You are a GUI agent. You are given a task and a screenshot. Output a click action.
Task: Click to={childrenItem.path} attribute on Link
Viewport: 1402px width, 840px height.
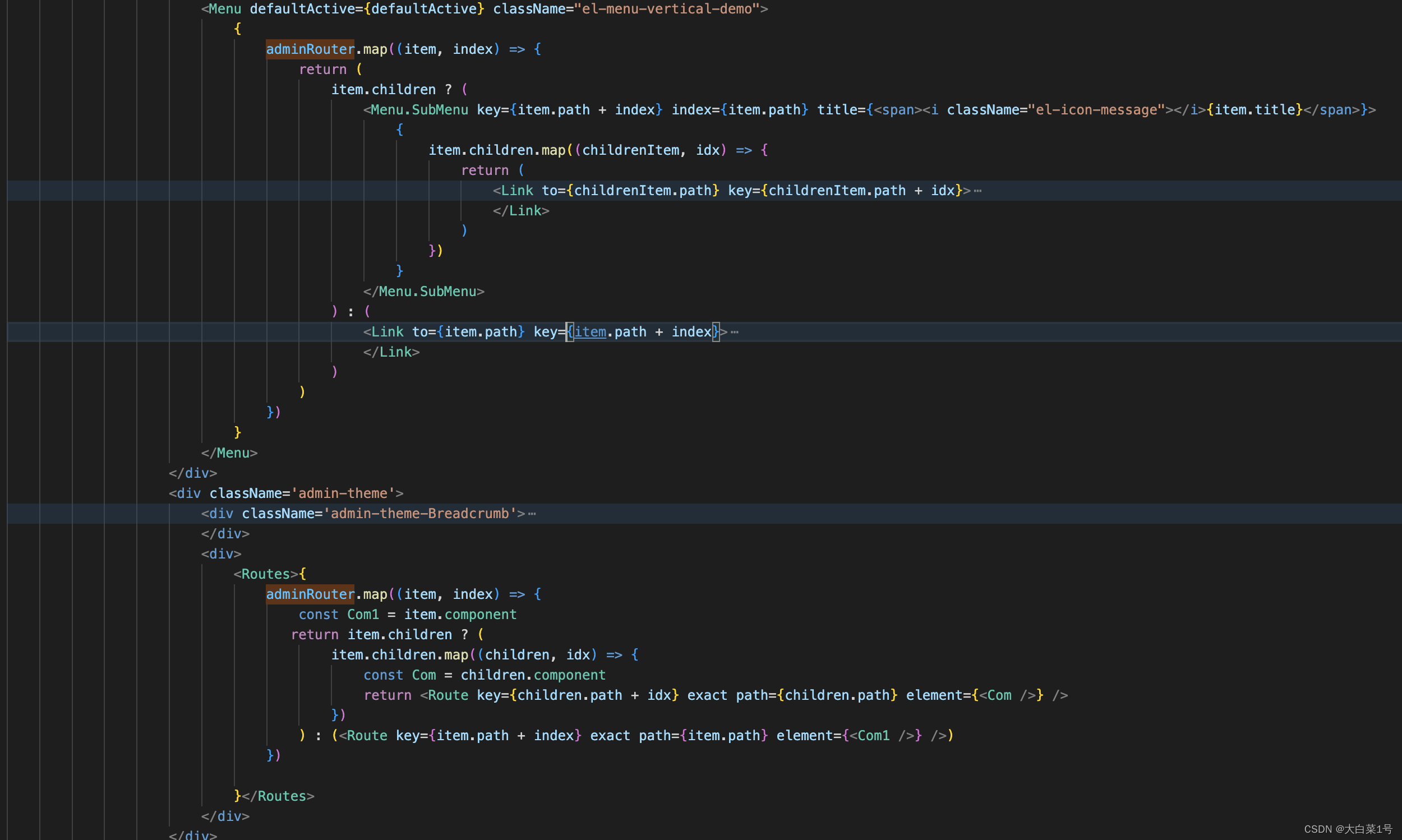[x=630, y=191]
